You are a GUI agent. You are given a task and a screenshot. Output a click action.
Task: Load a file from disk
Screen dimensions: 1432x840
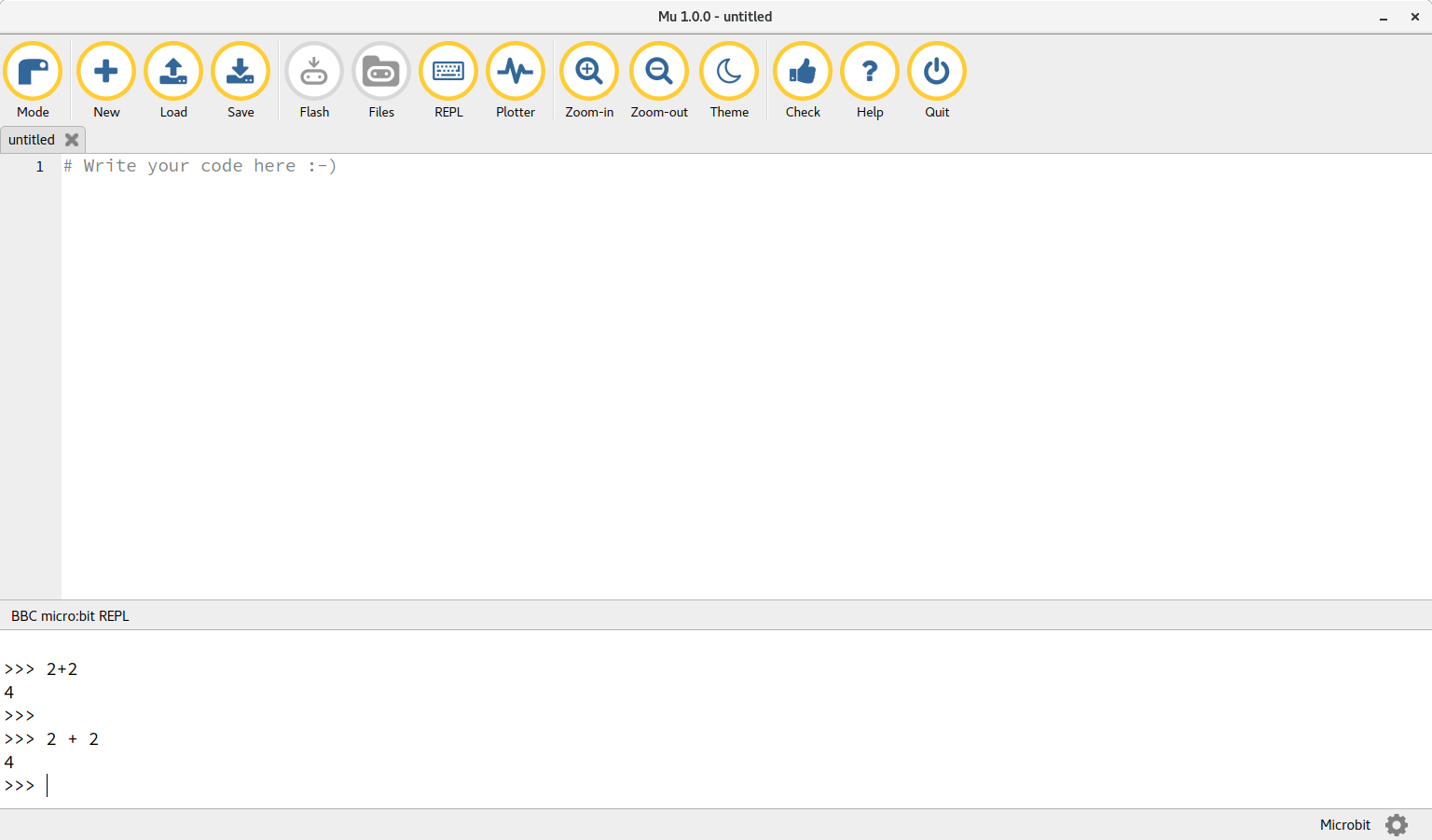(x=173, y=80)
